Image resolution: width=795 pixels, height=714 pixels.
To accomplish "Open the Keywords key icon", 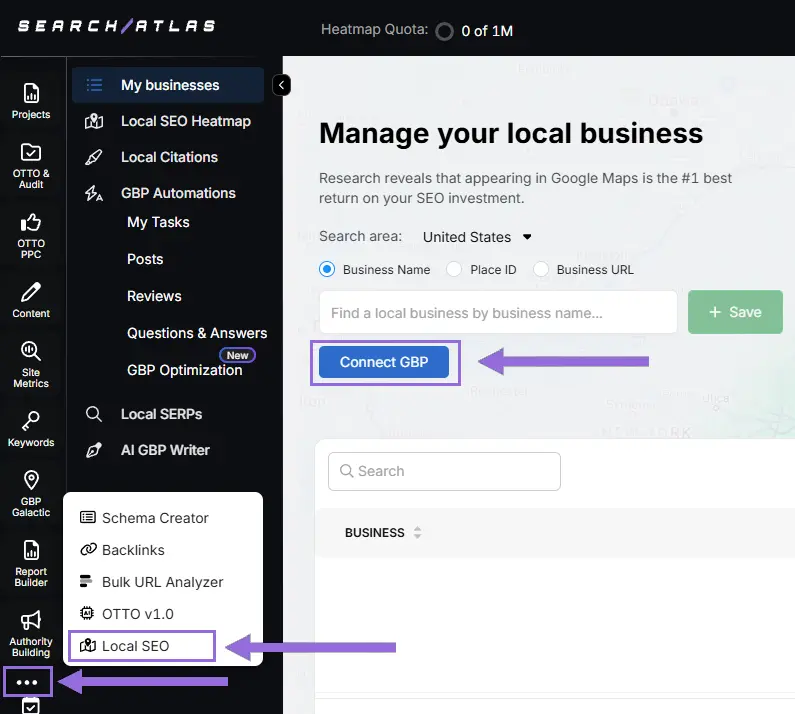I will [31, 429].
